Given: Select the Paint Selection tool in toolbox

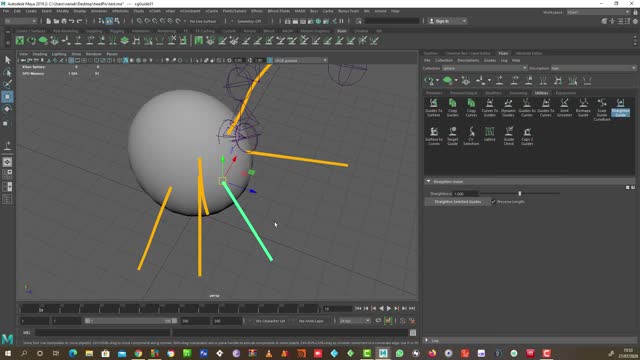Looking at the screenshot, I should pos(7,84).
